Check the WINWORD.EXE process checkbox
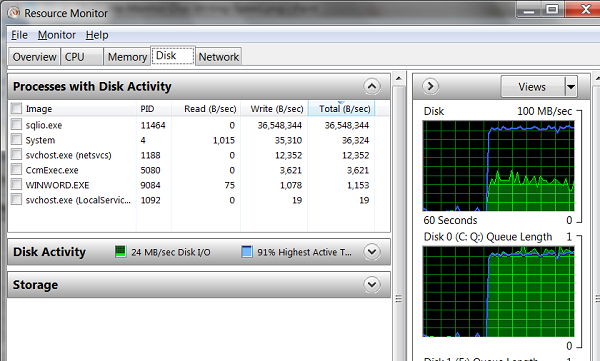 click(16, 185)
